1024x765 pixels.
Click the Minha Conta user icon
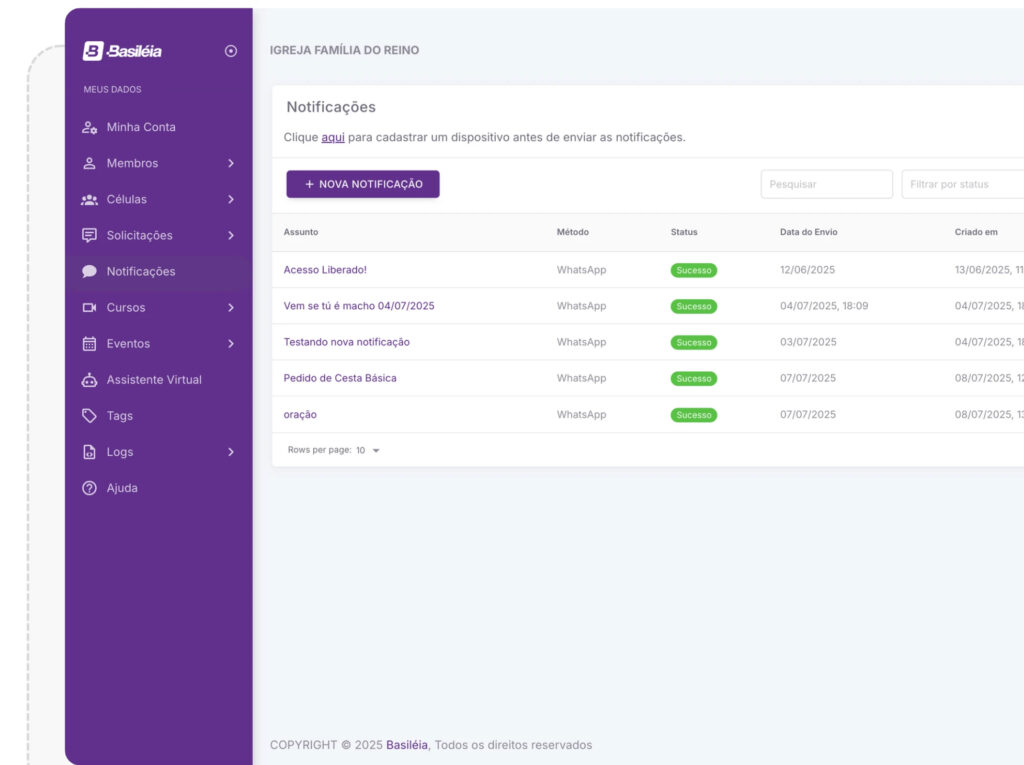[x=89, y=128]
